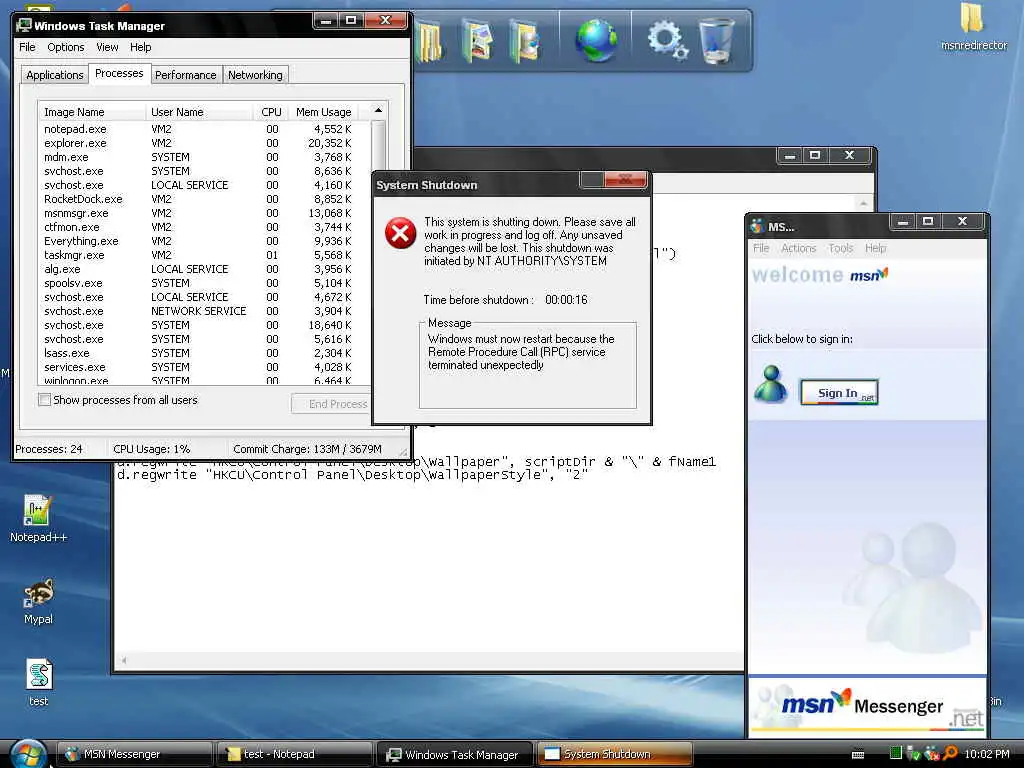Click the MSN window title bar icon
This screenshot has height=768, width=1024.
758,227
